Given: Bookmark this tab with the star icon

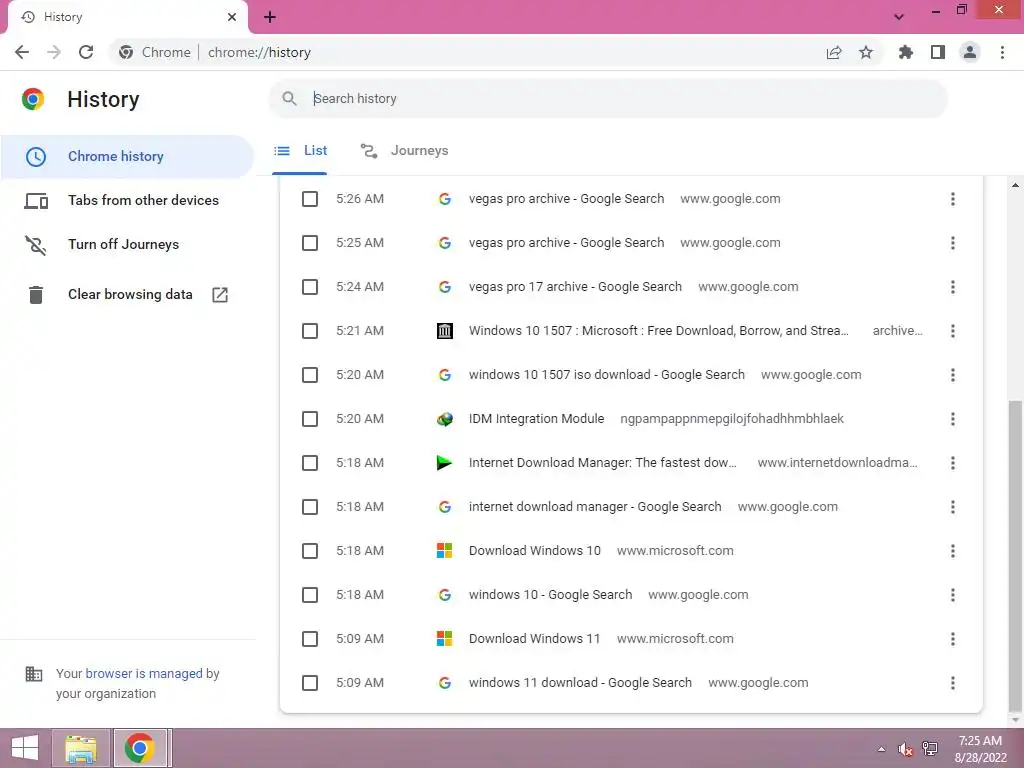Looking at the screenshot, I should [x=866, y=52].
